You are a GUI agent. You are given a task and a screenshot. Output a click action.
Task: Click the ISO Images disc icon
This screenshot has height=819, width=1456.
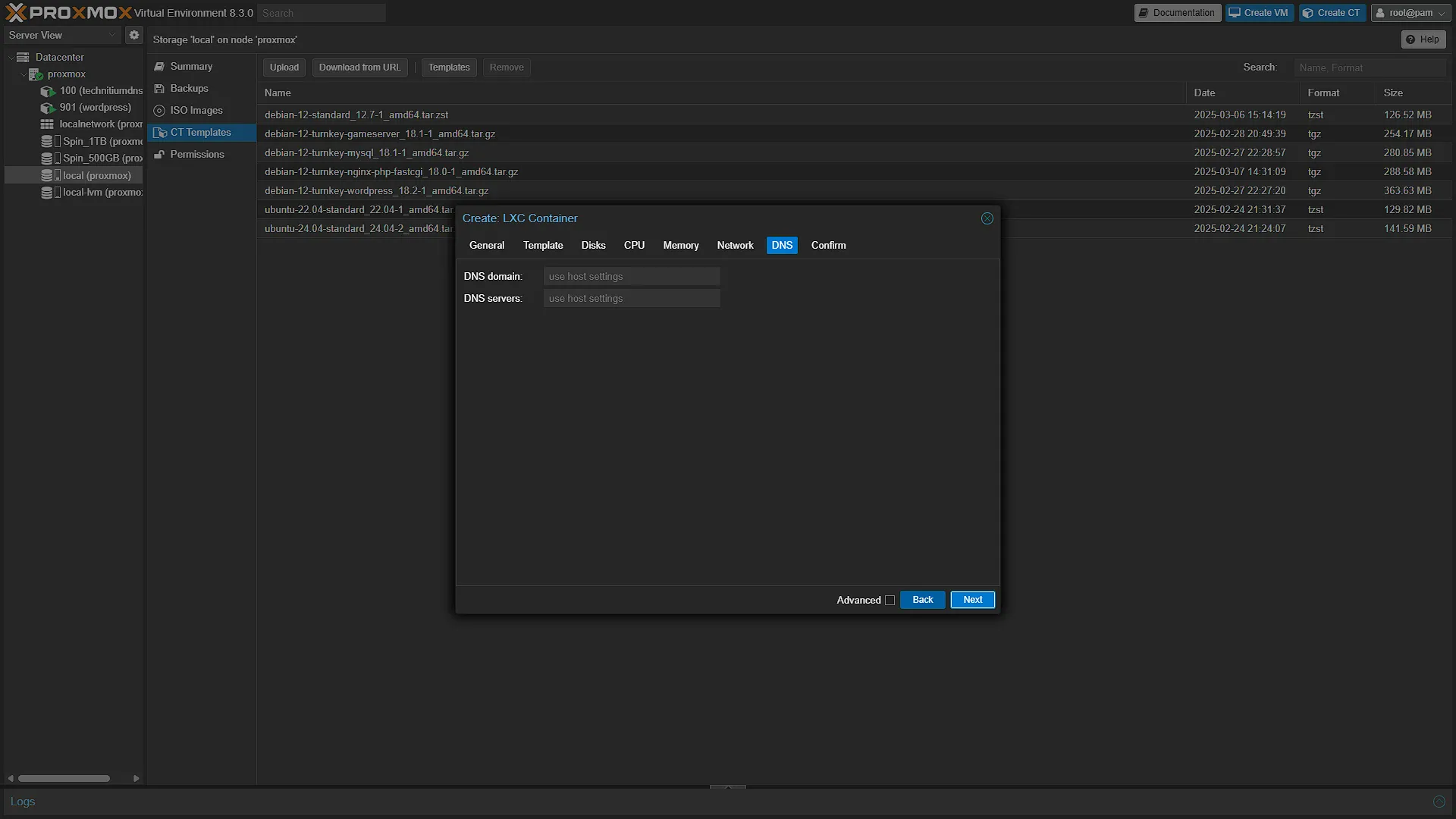[159, 111]
